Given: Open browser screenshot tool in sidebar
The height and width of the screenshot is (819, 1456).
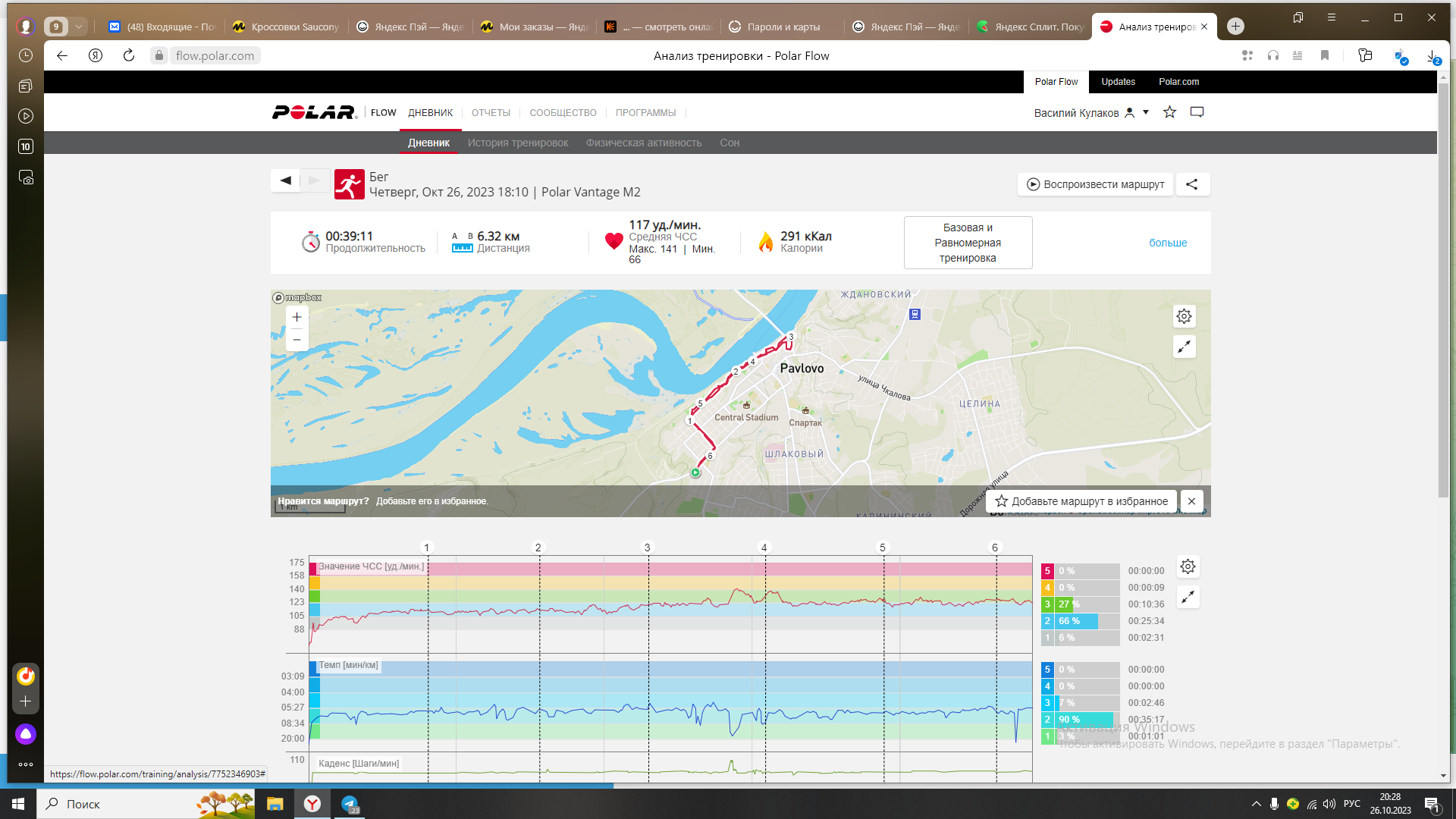Looking at the screenshot, I should click(x=26, y=177).
